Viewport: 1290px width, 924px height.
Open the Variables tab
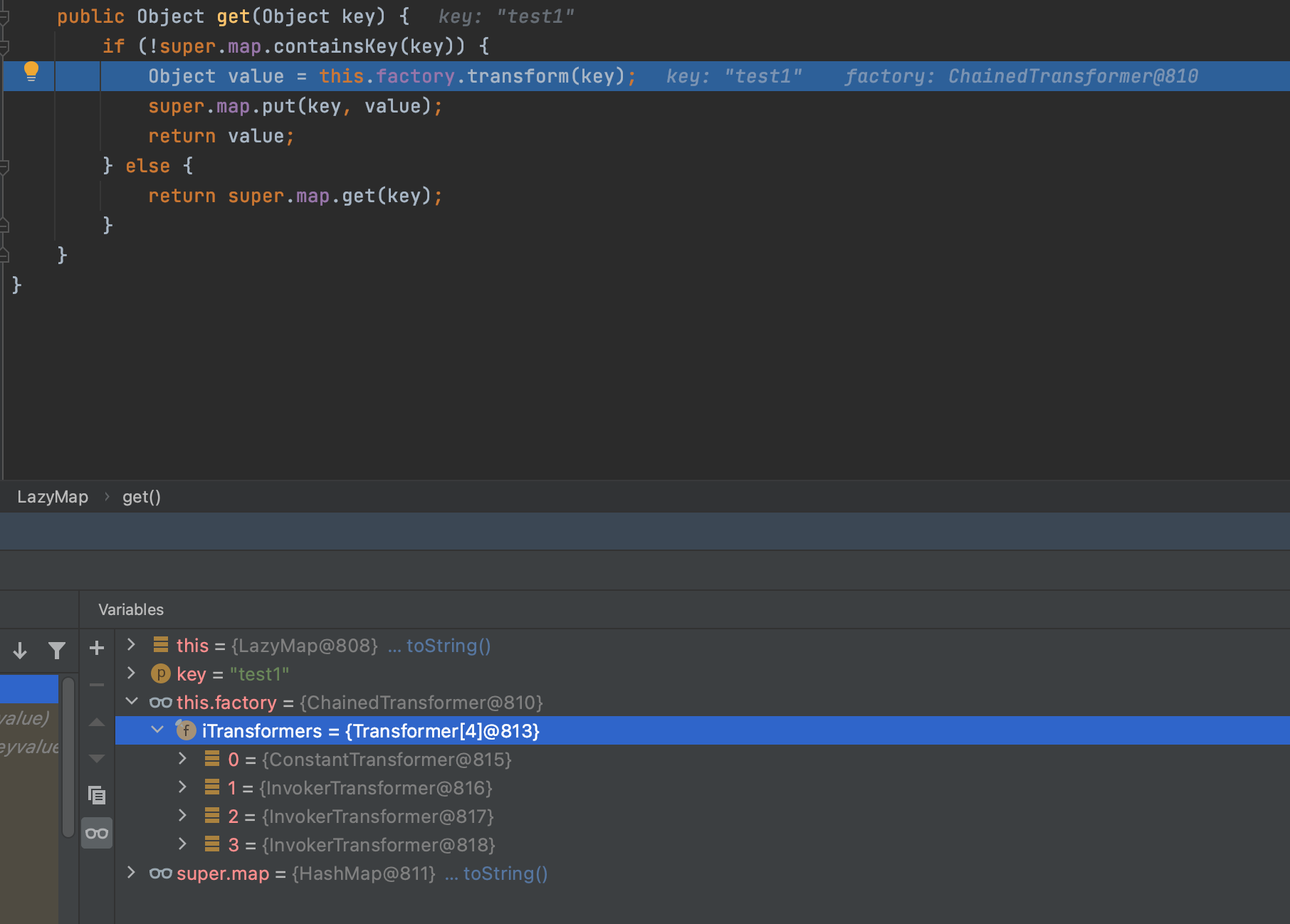[x=131, y=609]
